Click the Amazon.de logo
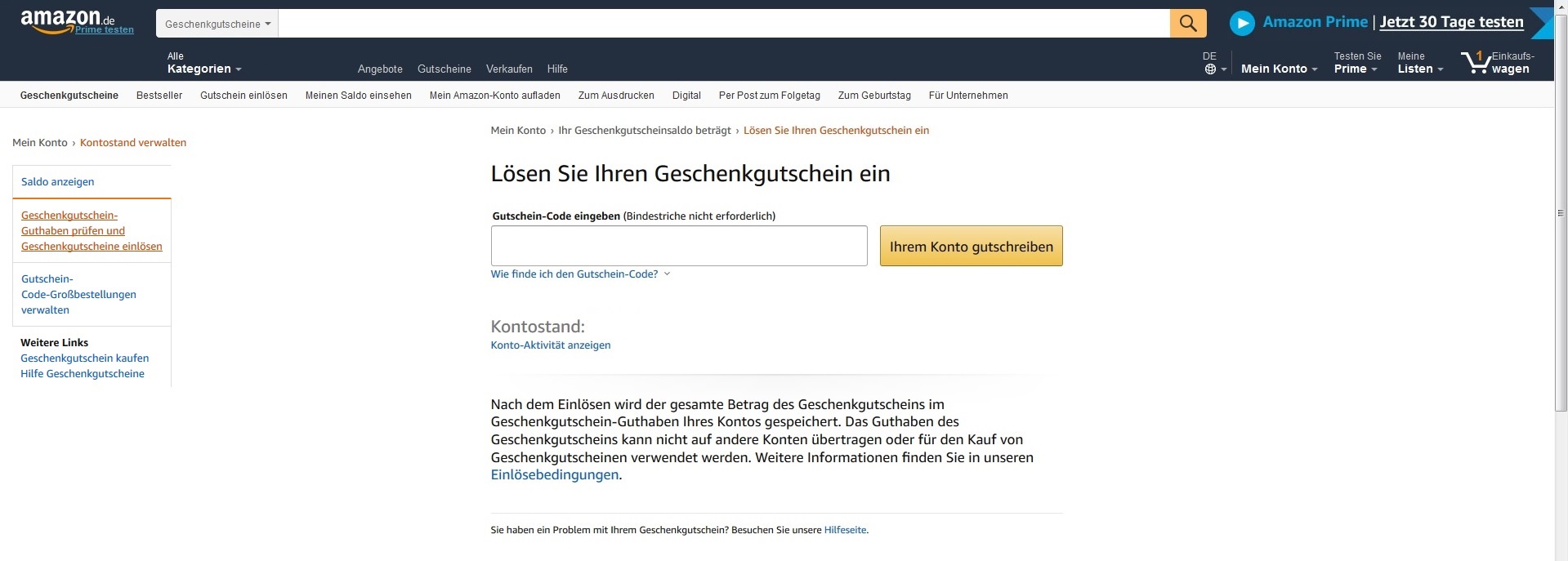The image size is (1568, 561). (x=68, y=20)
